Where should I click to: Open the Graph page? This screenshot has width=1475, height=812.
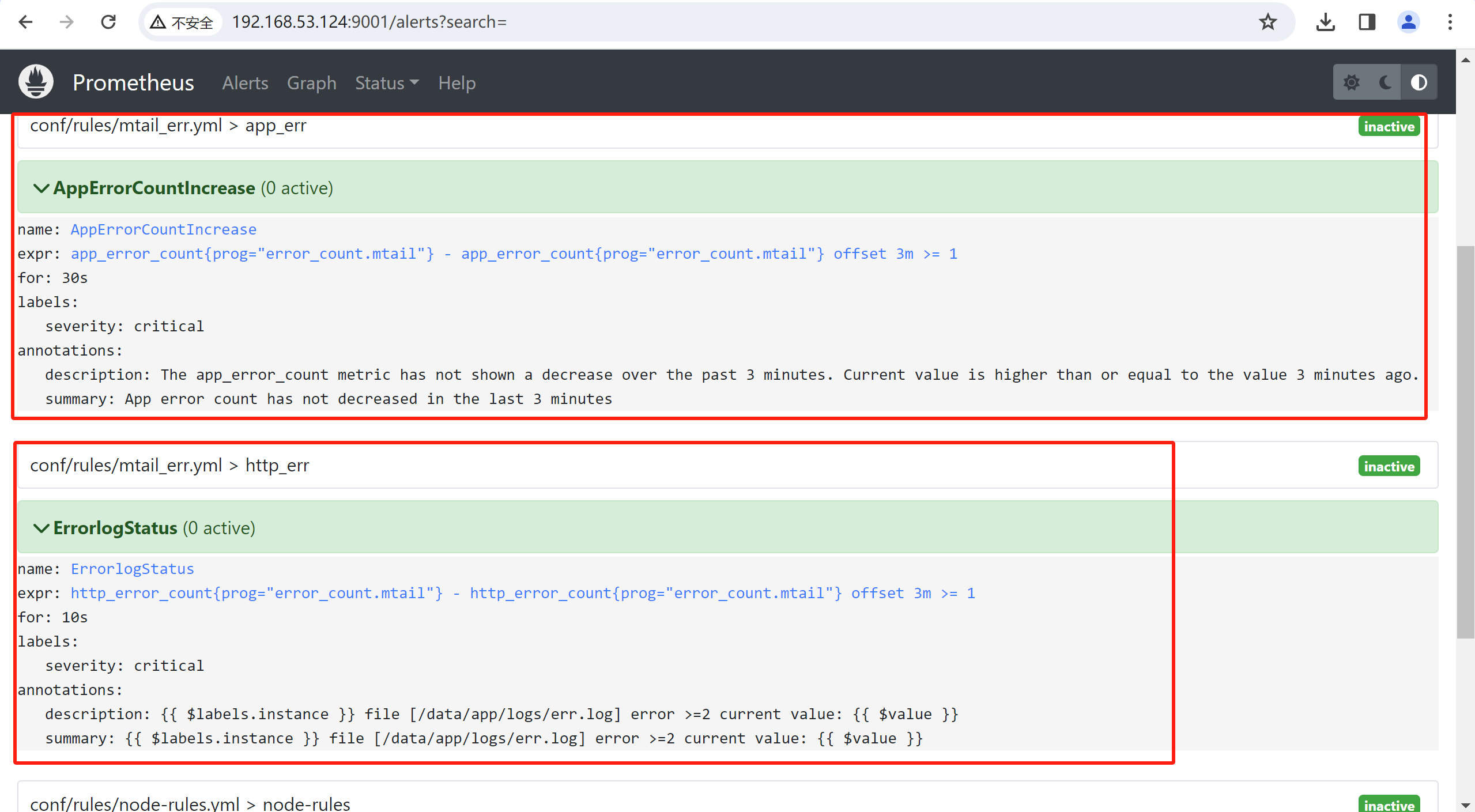311,83
